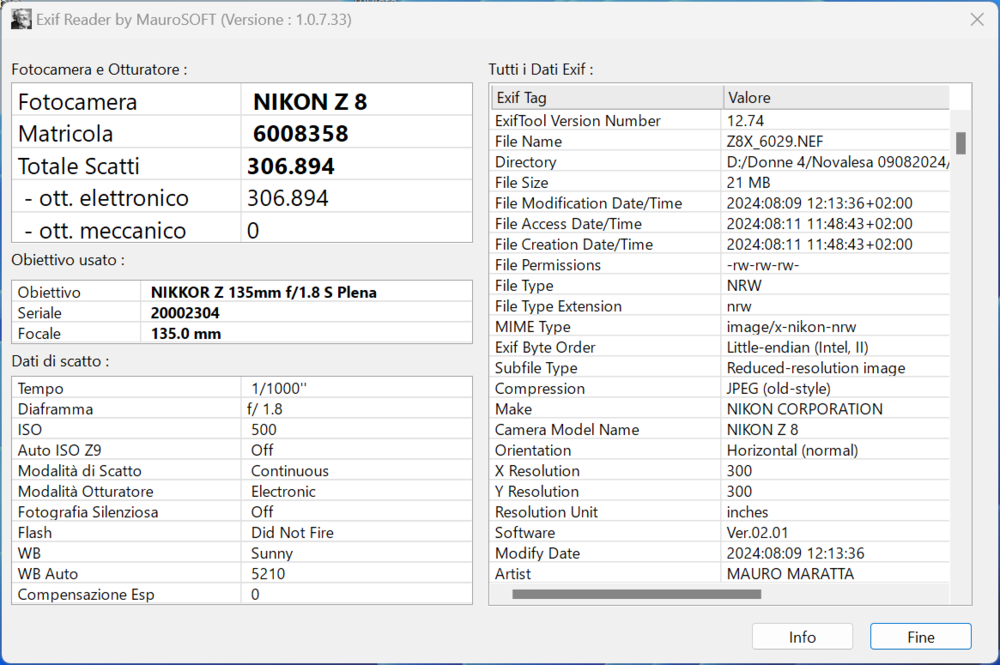This screenshot has width=1000, height=665.
Task: Select the Y Resolution row
Action: 721,492
